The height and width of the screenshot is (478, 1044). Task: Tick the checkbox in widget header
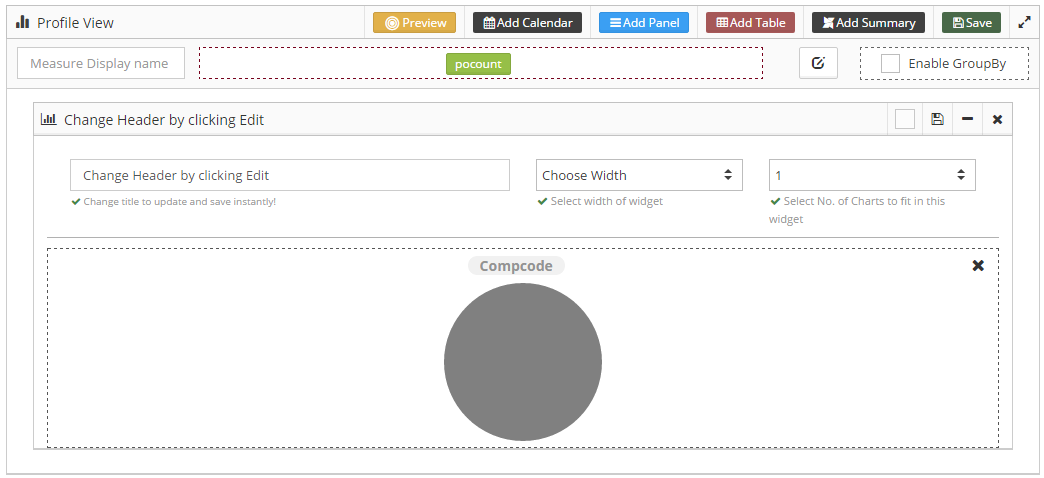[905, 120]
